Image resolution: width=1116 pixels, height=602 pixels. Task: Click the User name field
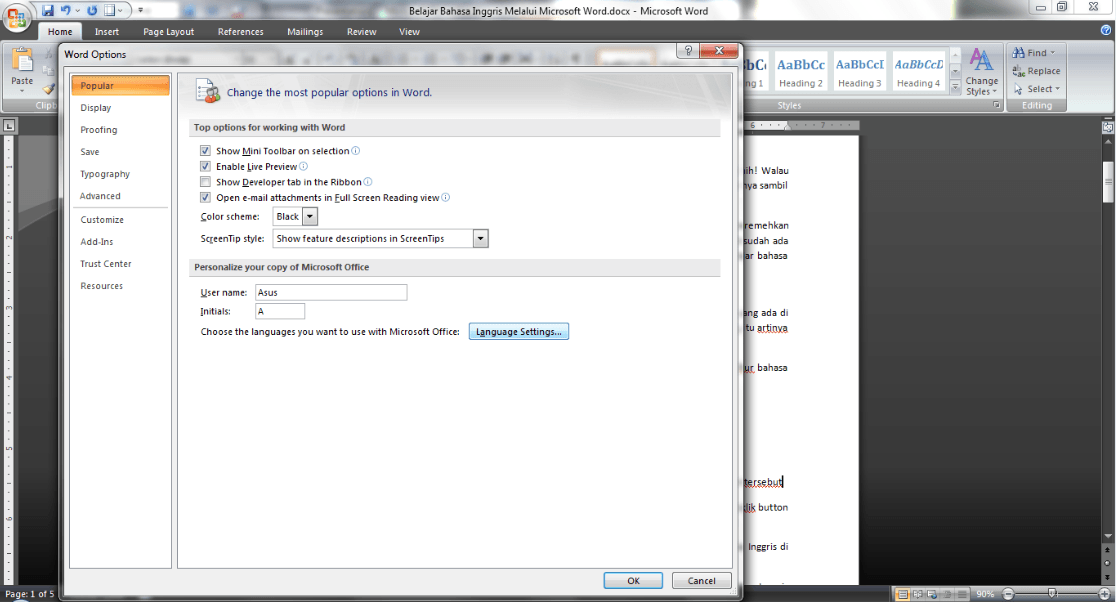pyautogui.click(x=331, y=292)
